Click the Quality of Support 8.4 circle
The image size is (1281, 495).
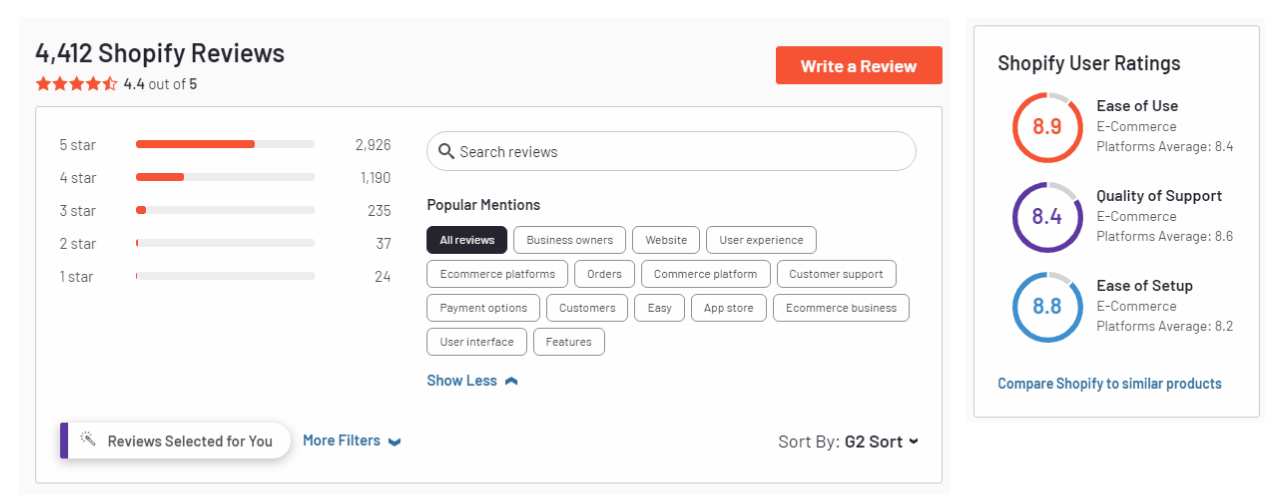click(1047, 217)
